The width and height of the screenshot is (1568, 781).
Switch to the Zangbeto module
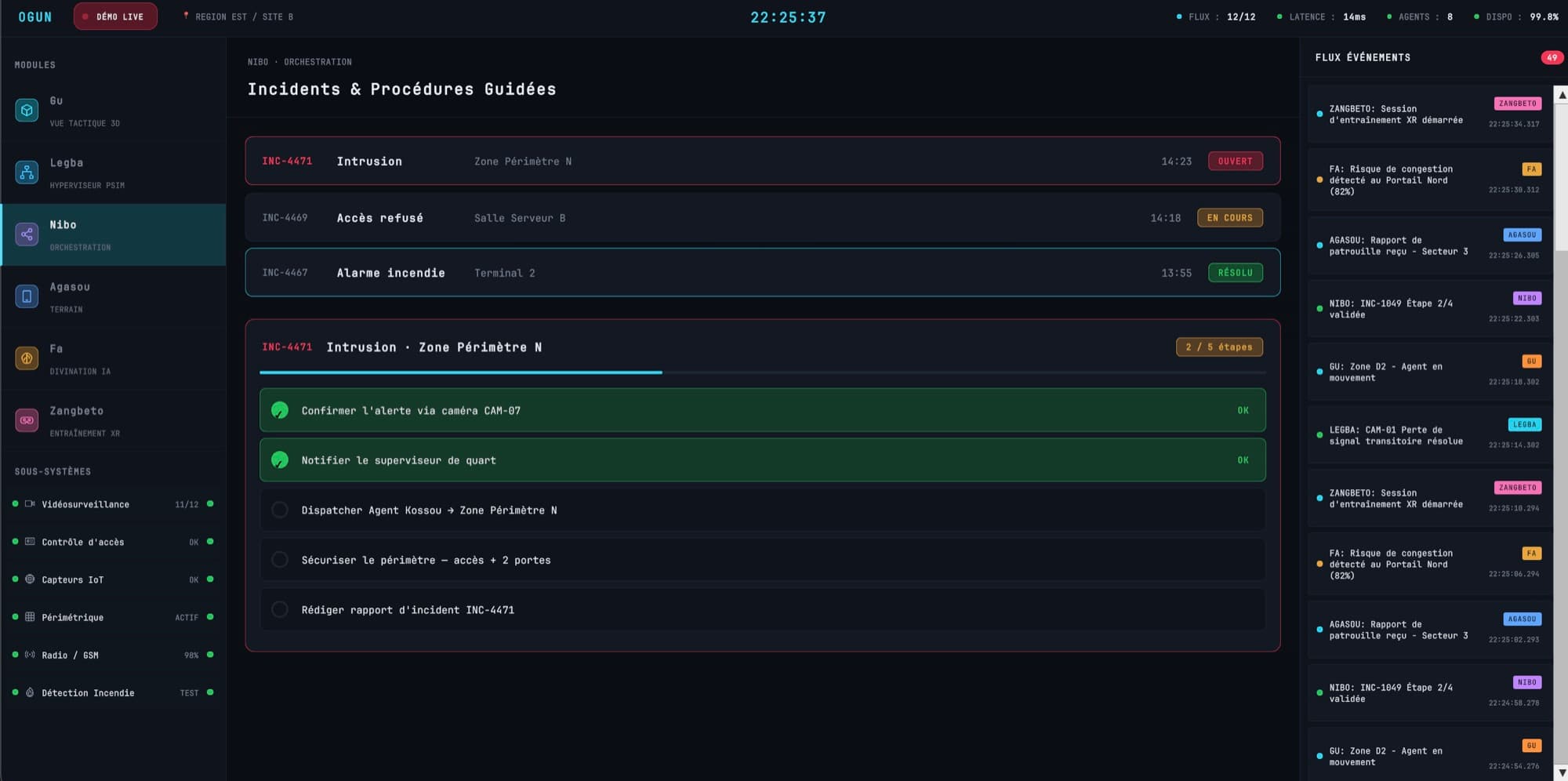[x=114, y=420]
